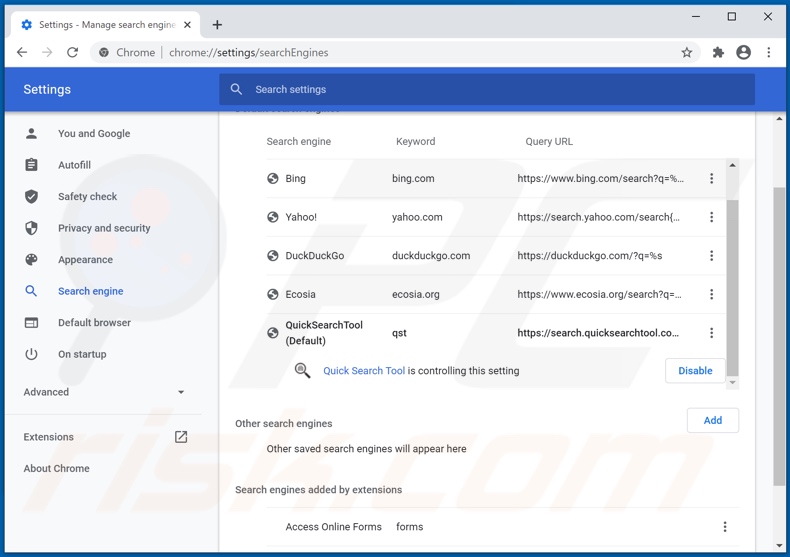Click the globe icon next to Bing

[273, 178]
